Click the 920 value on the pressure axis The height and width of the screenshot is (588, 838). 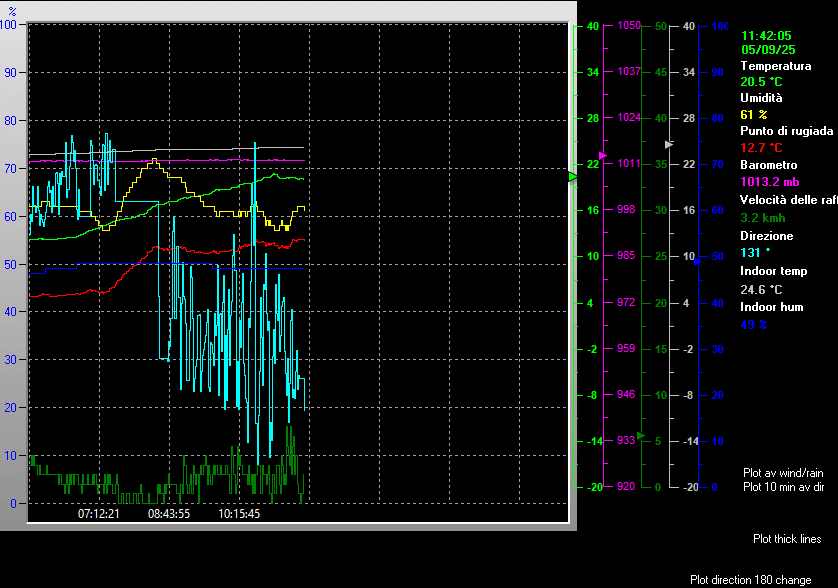(626, 486)
